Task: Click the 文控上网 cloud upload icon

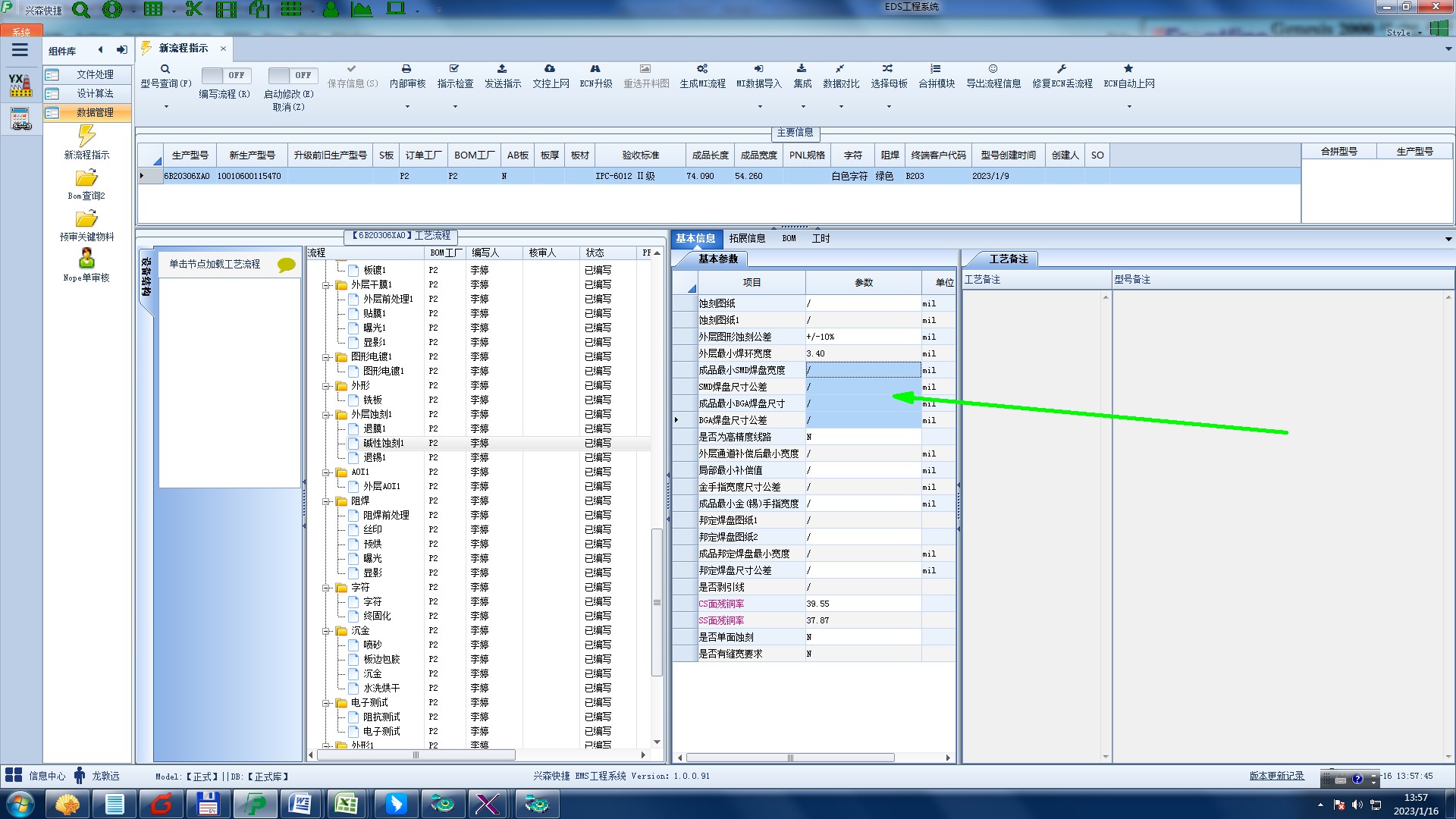Action: coord(550,69)
